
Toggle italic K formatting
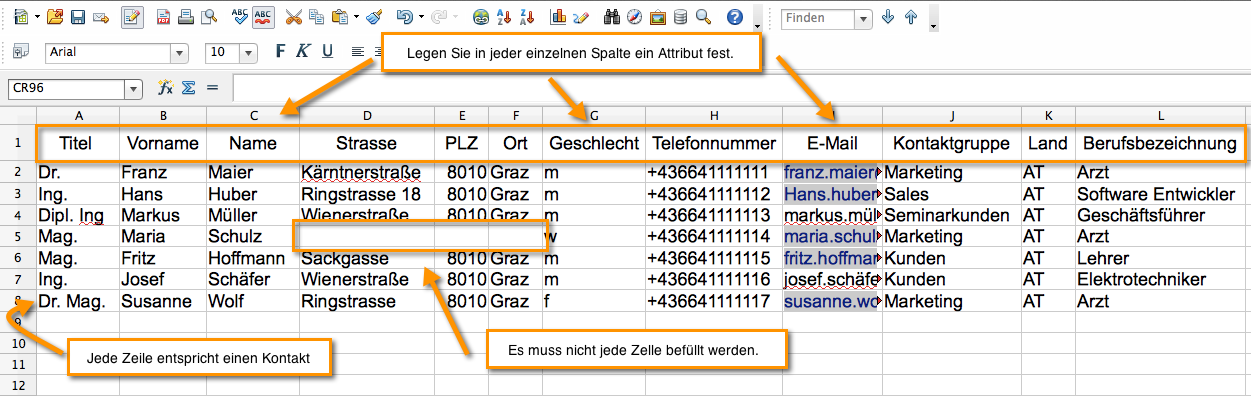tap(304, 52)
